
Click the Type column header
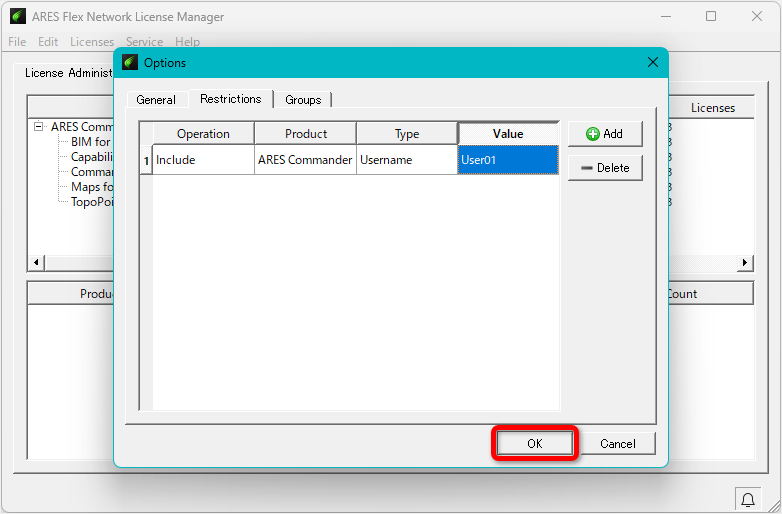click(x=407, y=134)
